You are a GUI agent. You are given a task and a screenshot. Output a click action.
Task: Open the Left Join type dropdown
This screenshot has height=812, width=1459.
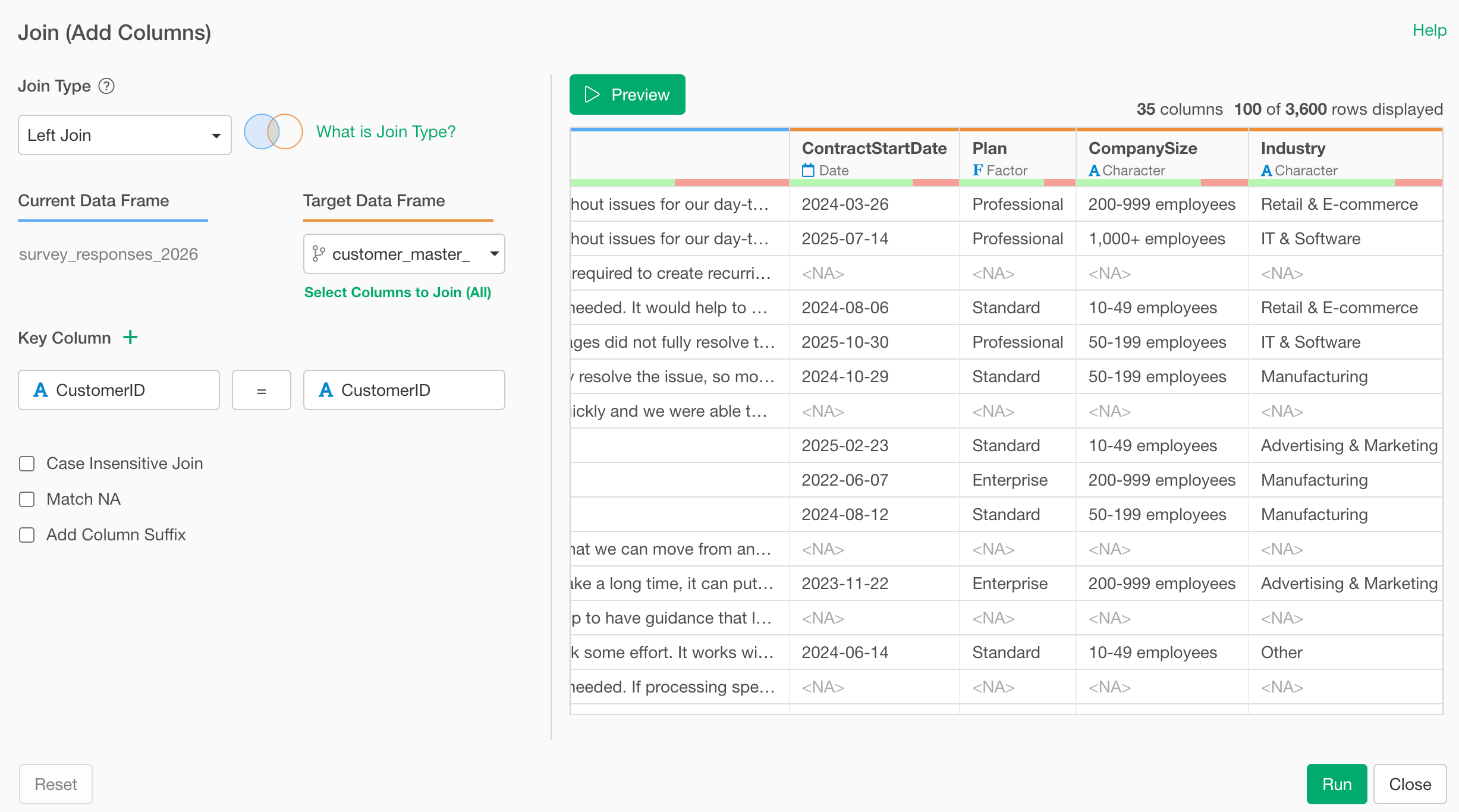(125, 135)
